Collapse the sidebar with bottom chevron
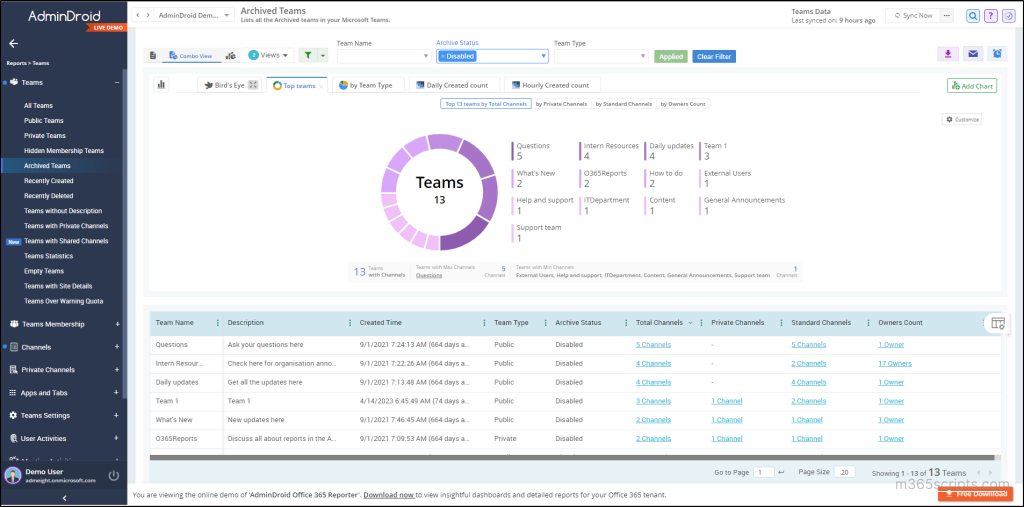Image resolution: width=1024 pixels, height=507 pixels. (x=64, y=499)
